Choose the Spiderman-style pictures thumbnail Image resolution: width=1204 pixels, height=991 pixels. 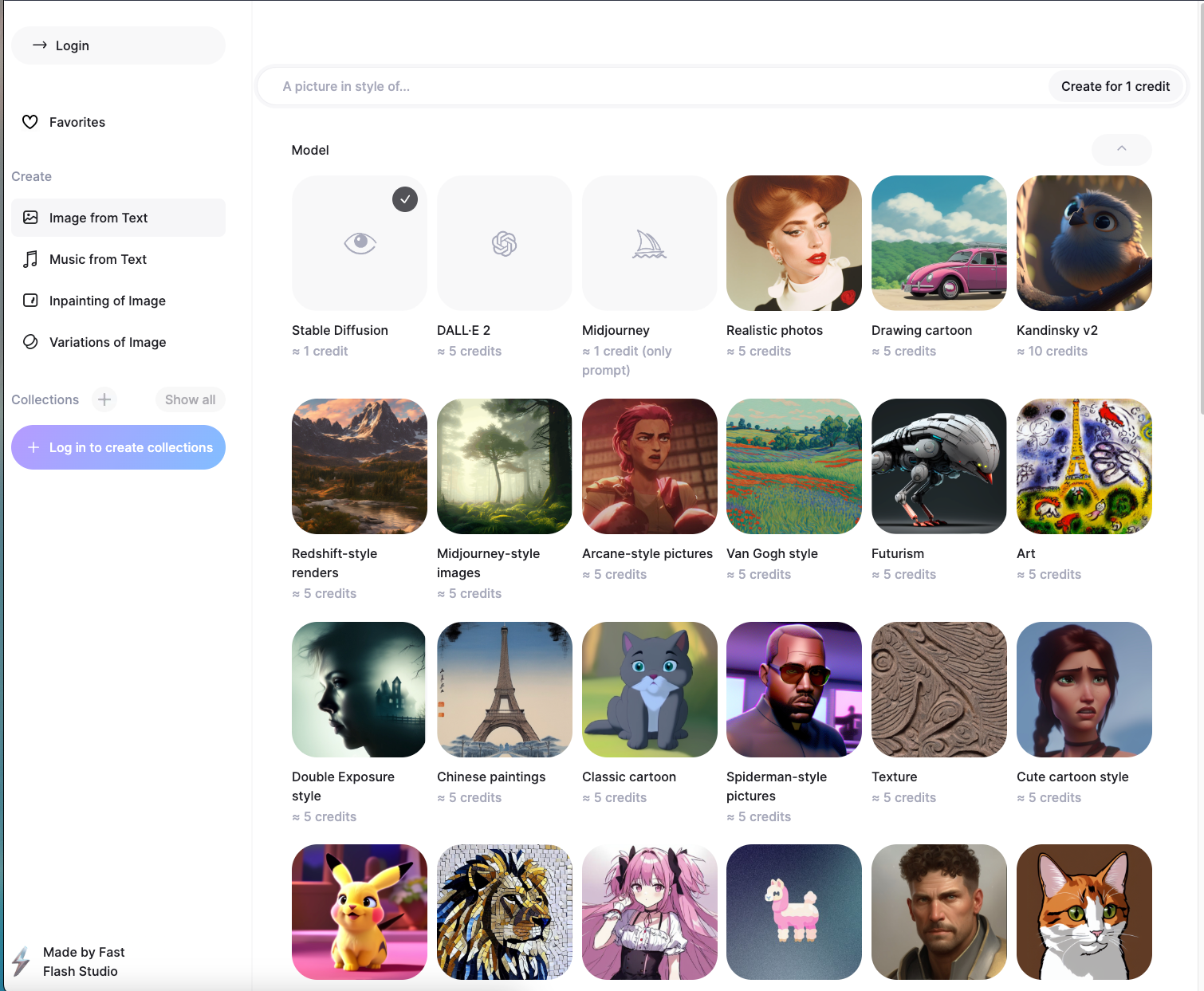coord(794,690)
